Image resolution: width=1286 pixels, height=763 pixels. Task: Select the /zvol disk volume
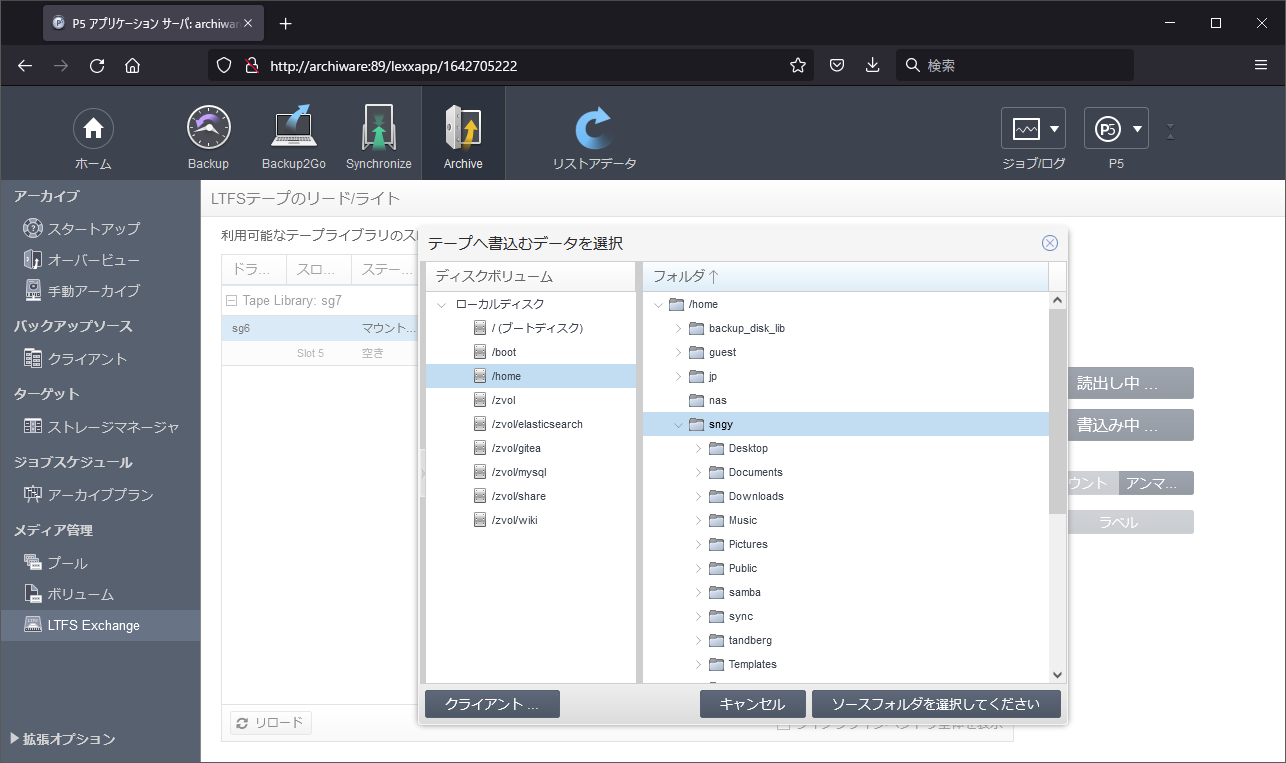click(531, 400)
